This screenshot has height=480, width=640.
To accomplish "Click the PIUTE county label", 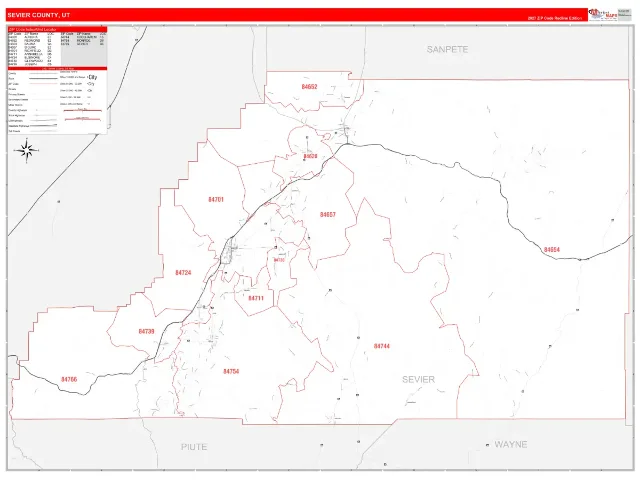I will point(194,447).
